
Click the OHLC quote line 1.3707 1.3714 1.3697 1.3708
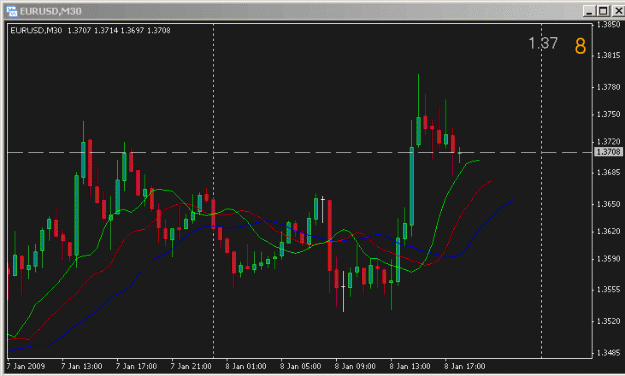tap(119, 31)
